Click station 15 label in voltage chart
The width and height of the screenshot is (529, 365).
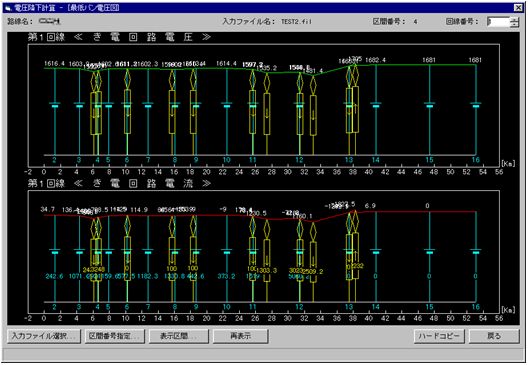tap(429, 160)
